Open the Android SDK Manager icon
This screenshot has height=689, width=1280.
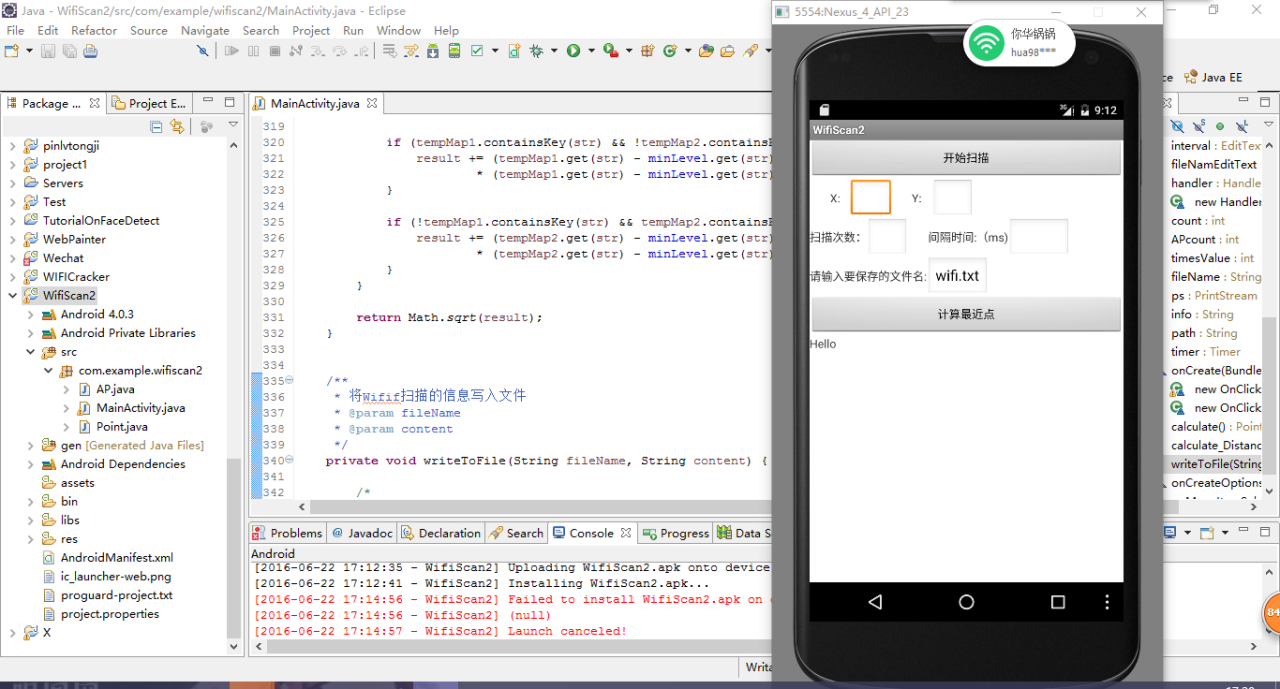[432, 50]
